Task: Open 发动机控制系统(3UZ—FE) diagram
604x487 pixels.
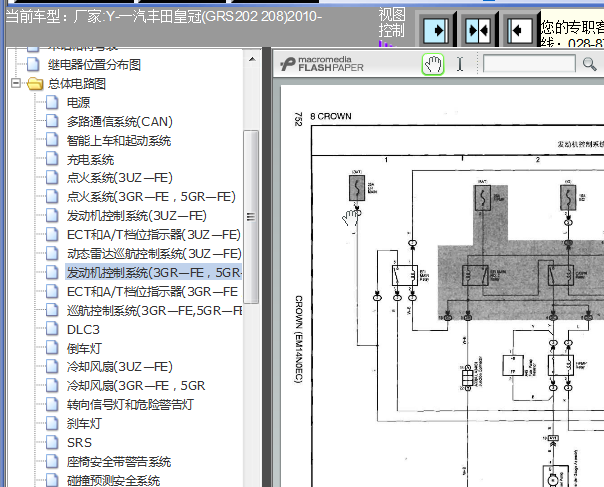Action: [137, 216]
